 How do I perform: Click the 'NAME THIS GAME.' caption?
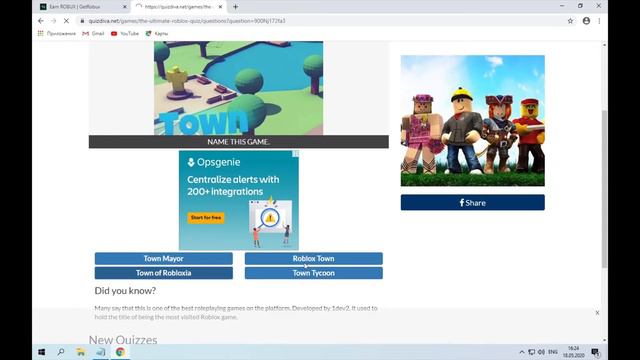point(238,142)
